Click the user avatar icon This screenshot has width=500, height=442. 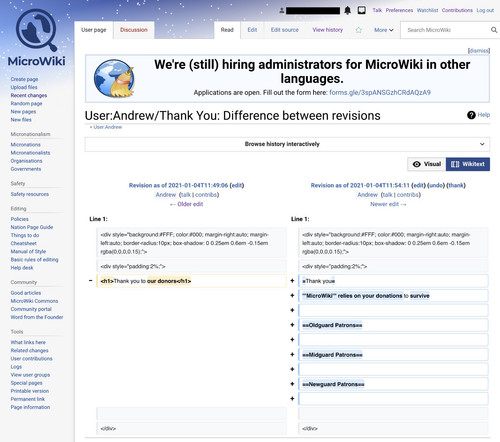point(282,11)
